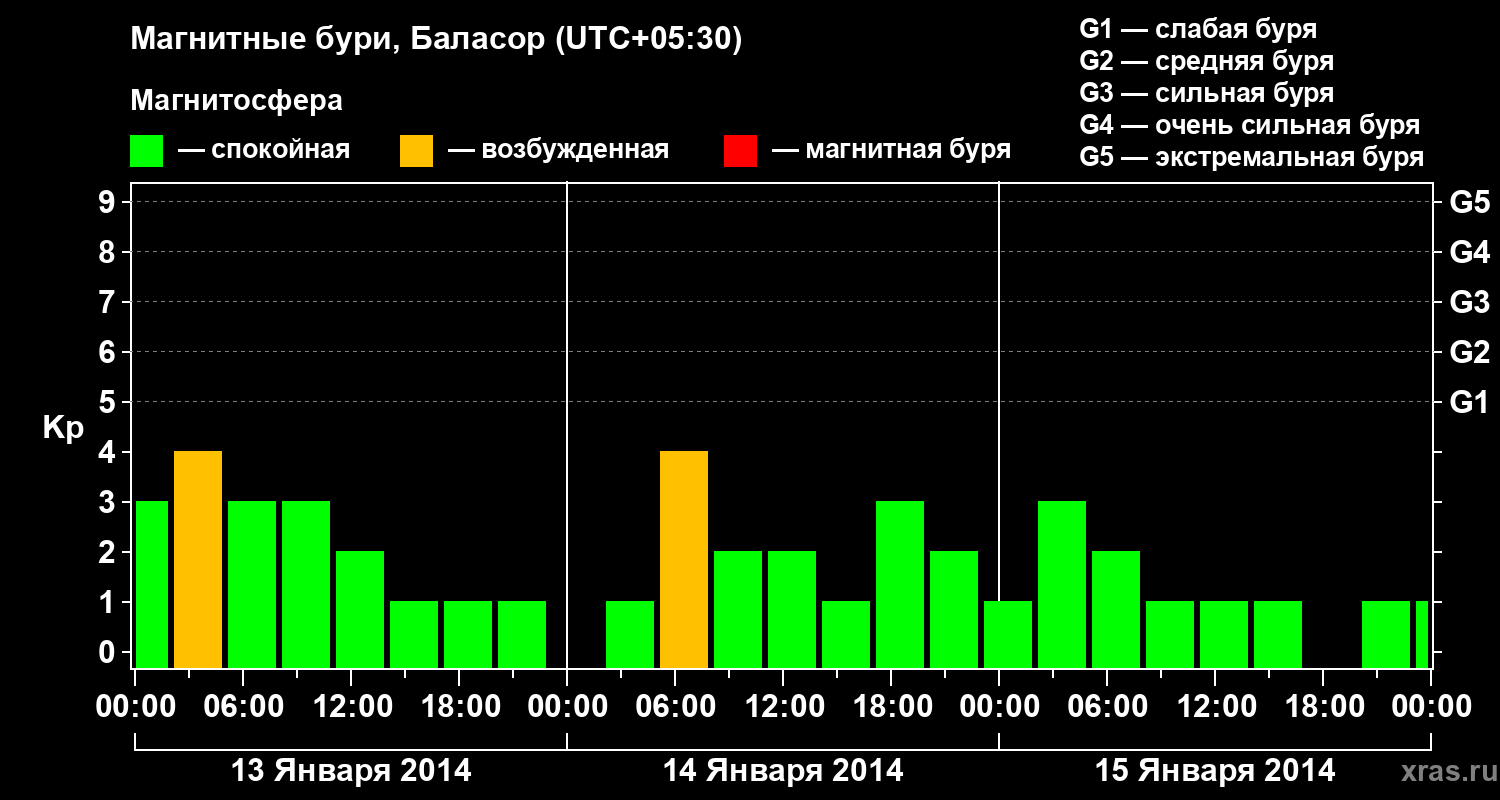Click the G4 label on right axis
This screenshot has height=800, width=1500.
pos(1469,252)
